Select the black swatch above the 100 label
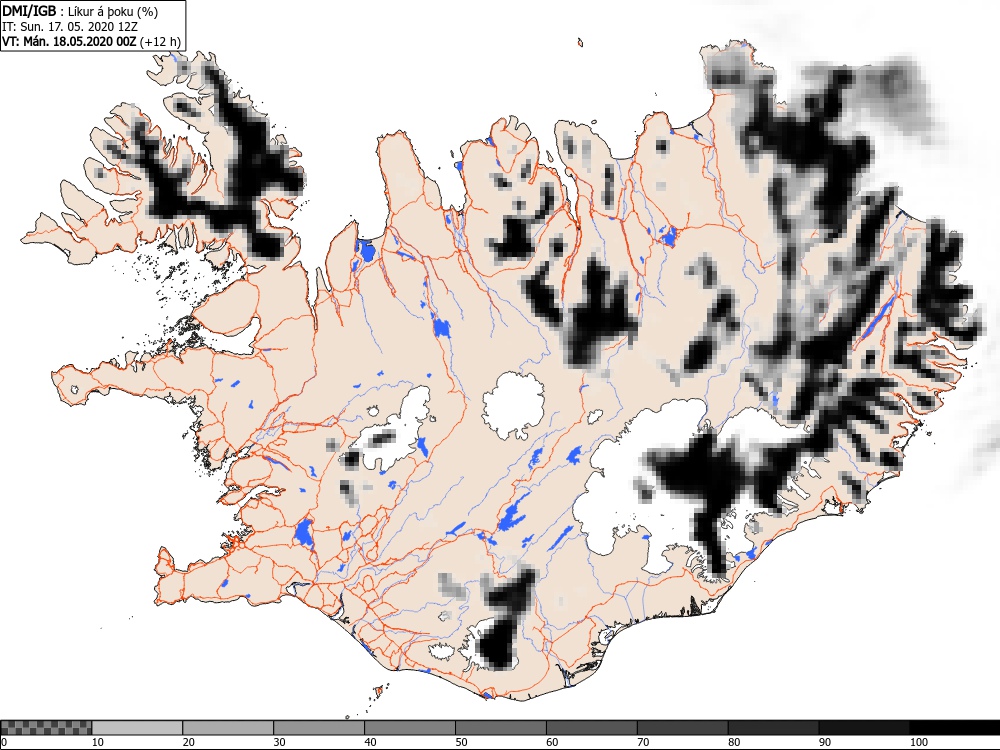 click(955, 728)
